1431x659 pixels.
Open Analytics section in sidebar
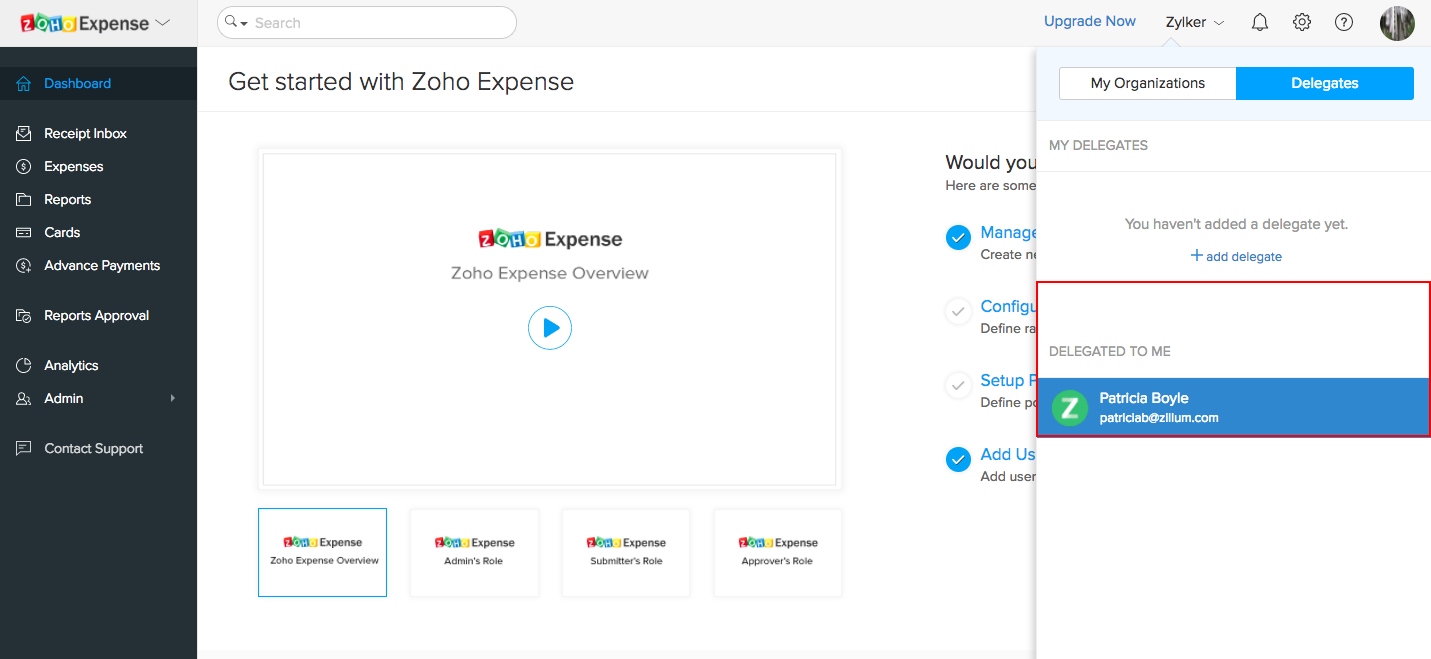(71, 365)
